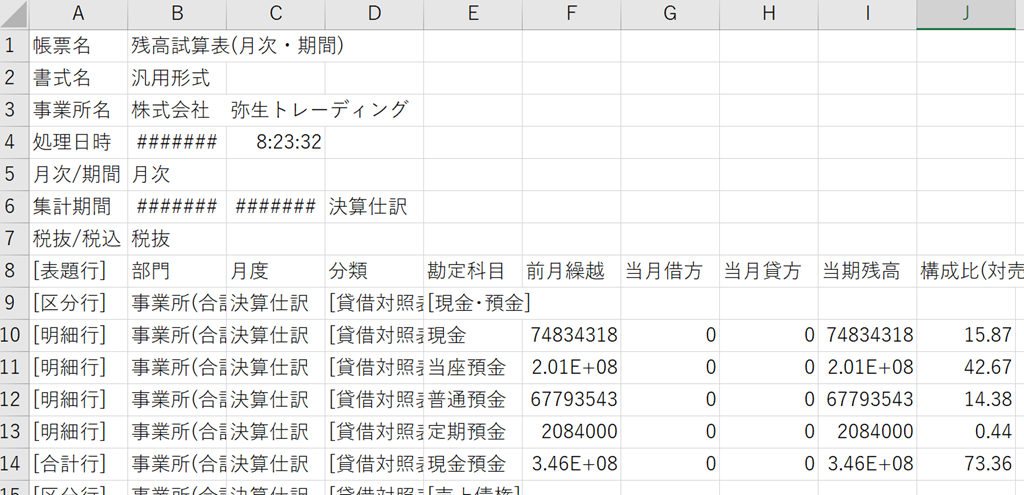The image size is (1024, 495).
Task: Click the column G header
Action: 670,13
